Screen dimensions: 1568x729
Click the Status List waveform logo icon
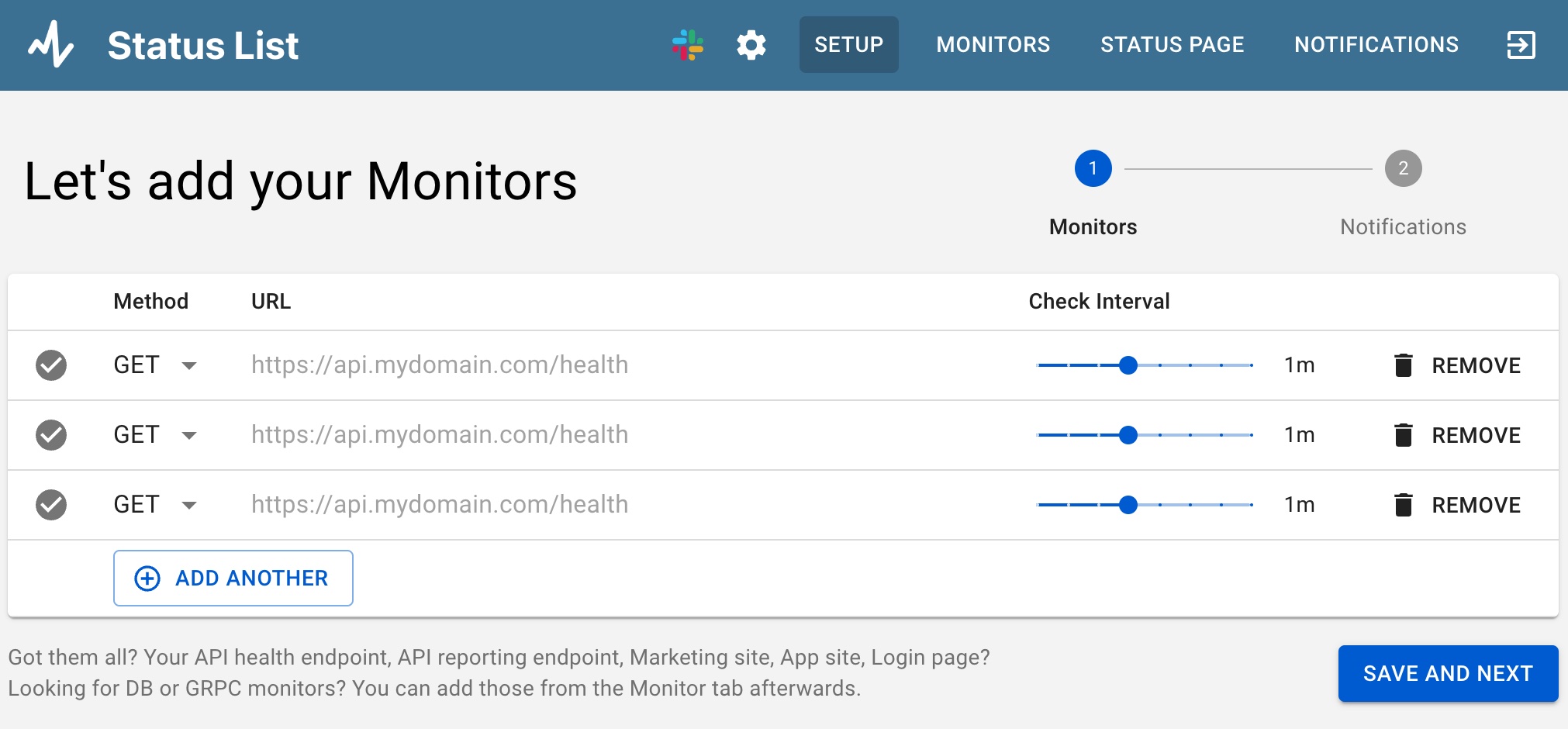(50, 44)
